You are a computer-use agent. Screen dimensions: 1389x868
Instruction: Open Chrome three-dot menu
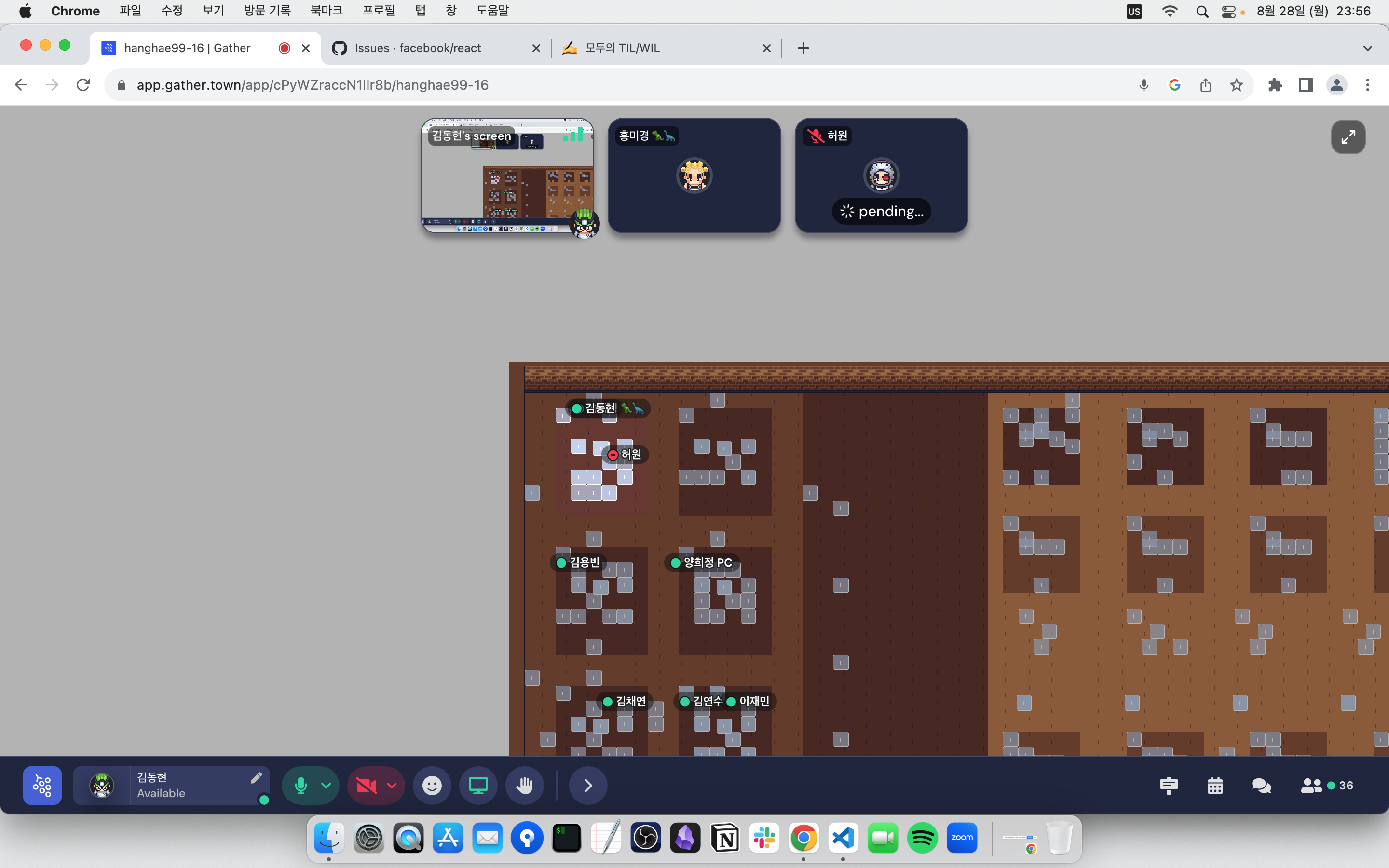click(1368, 85)
